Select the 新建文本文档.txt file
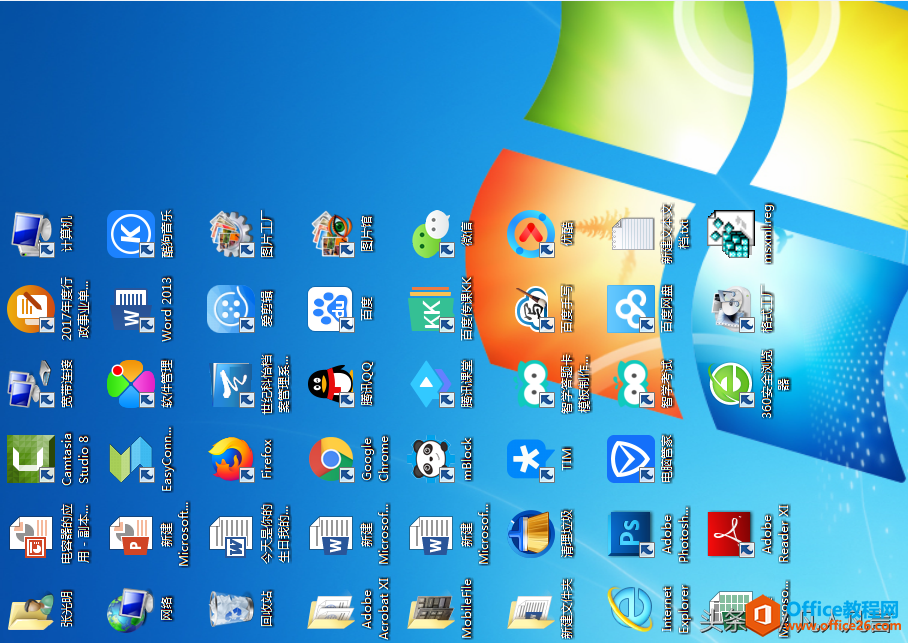Image resolution: width=908 pixels, height=643 pixels. pyautogui.click(x=632, y=235)
